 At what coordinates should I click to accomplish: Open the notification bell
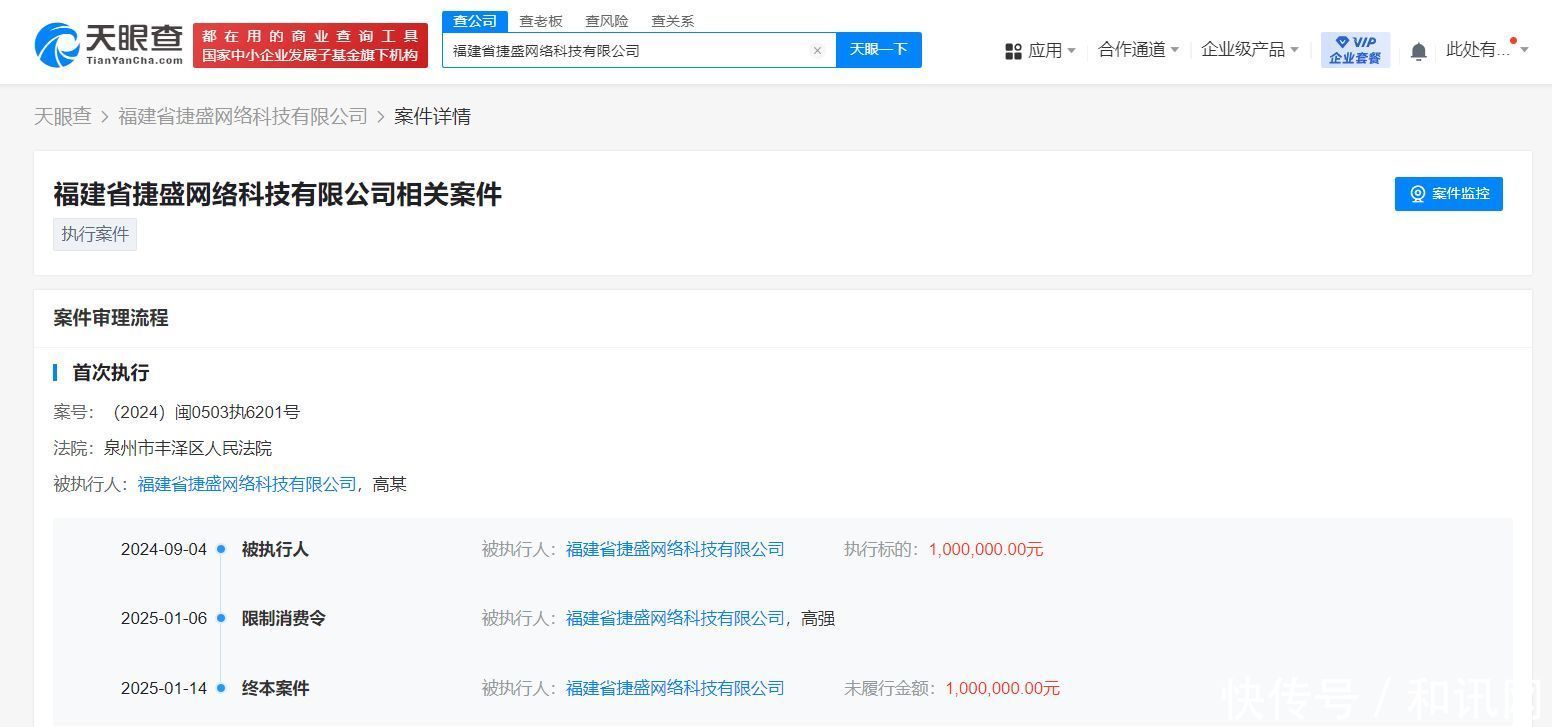pyautogui.click(x=1418, y=51)
